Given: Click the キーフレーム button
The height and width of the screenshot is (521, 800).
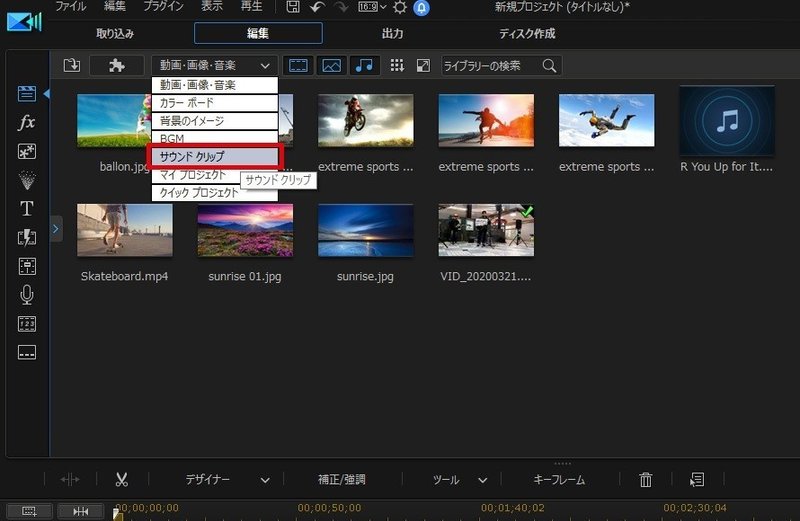Looking at the screenshot, I should 559,480.
